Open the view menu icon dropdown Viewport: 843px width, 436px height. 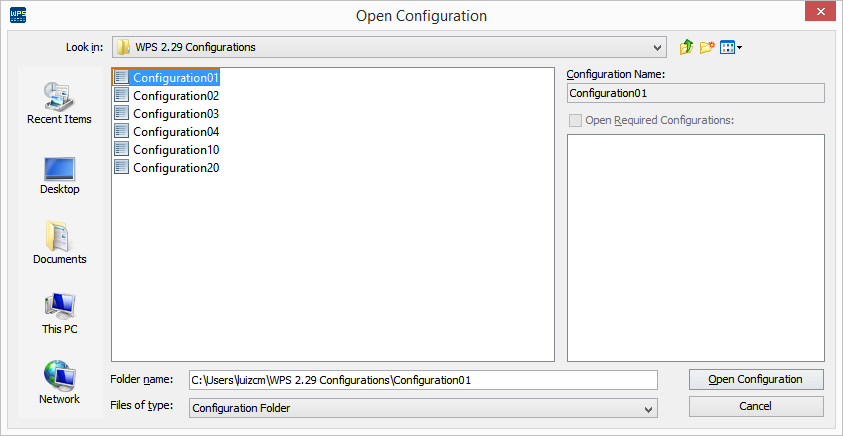[x=731, y=47]
